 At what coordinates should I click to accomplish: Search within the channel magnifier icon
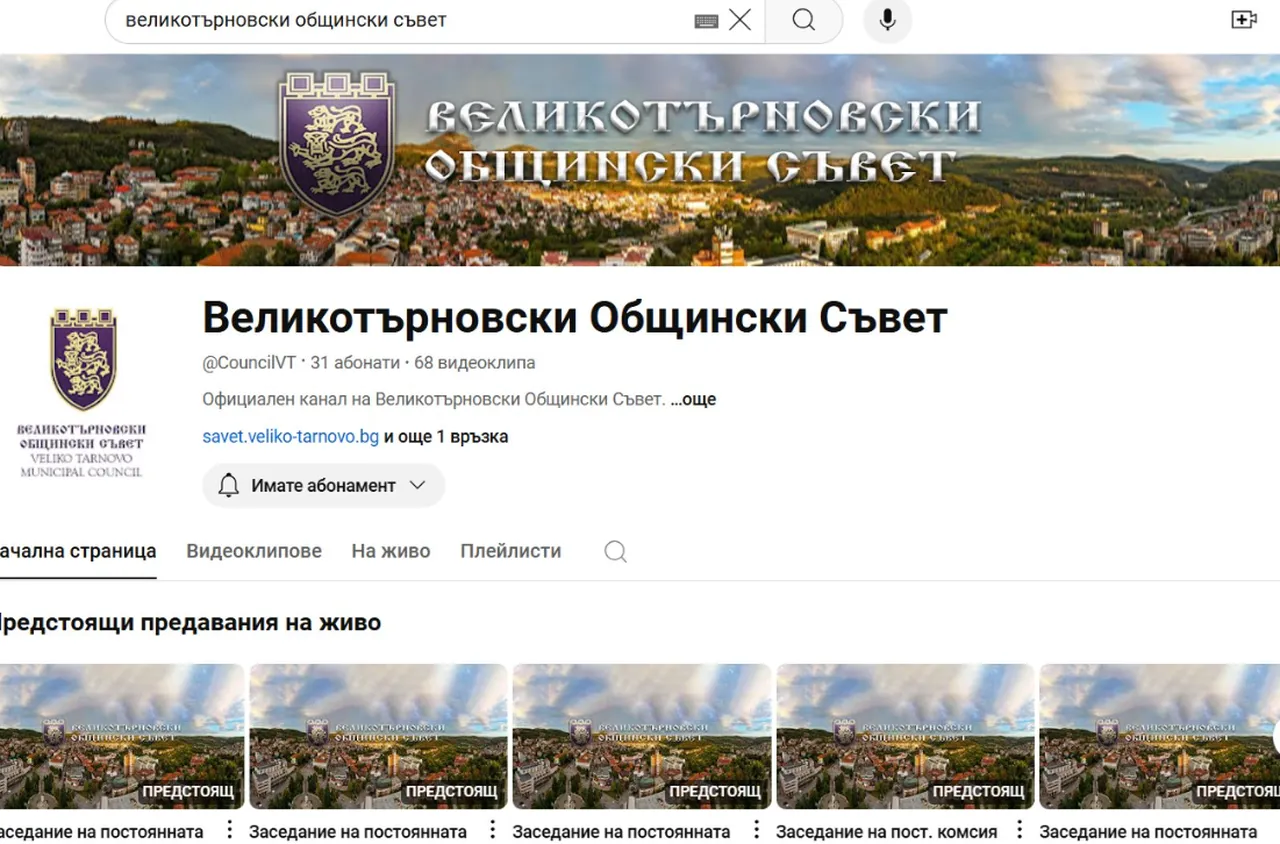pos(616,552)
